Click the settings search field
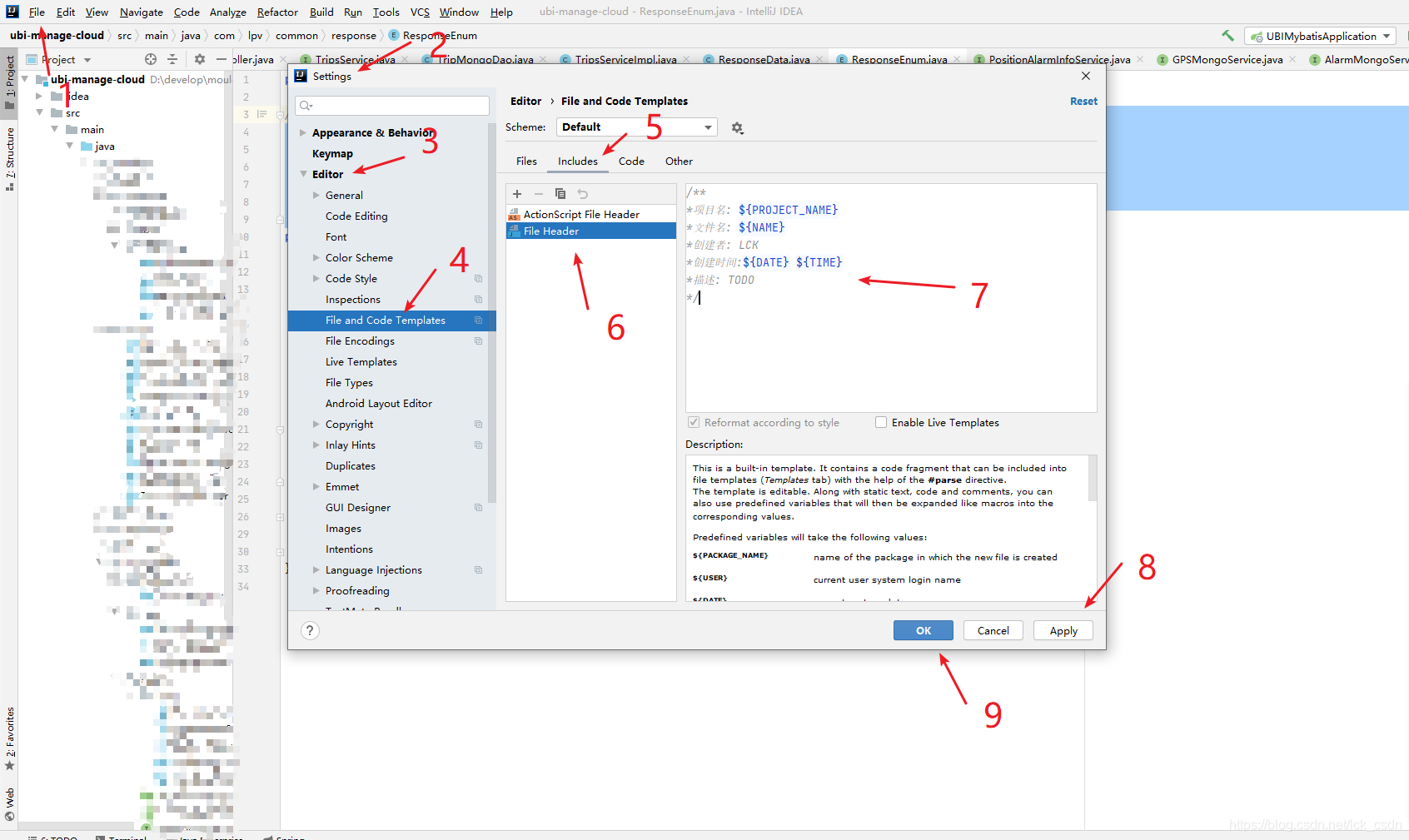Viewport: 1409px width, 840px height. (392, 106)
